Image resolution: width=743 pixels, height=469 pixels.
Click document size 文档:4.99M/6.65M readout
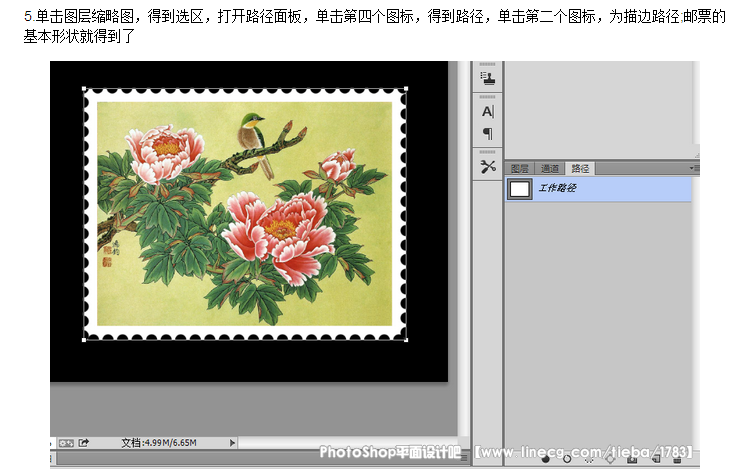pos(159,443)
